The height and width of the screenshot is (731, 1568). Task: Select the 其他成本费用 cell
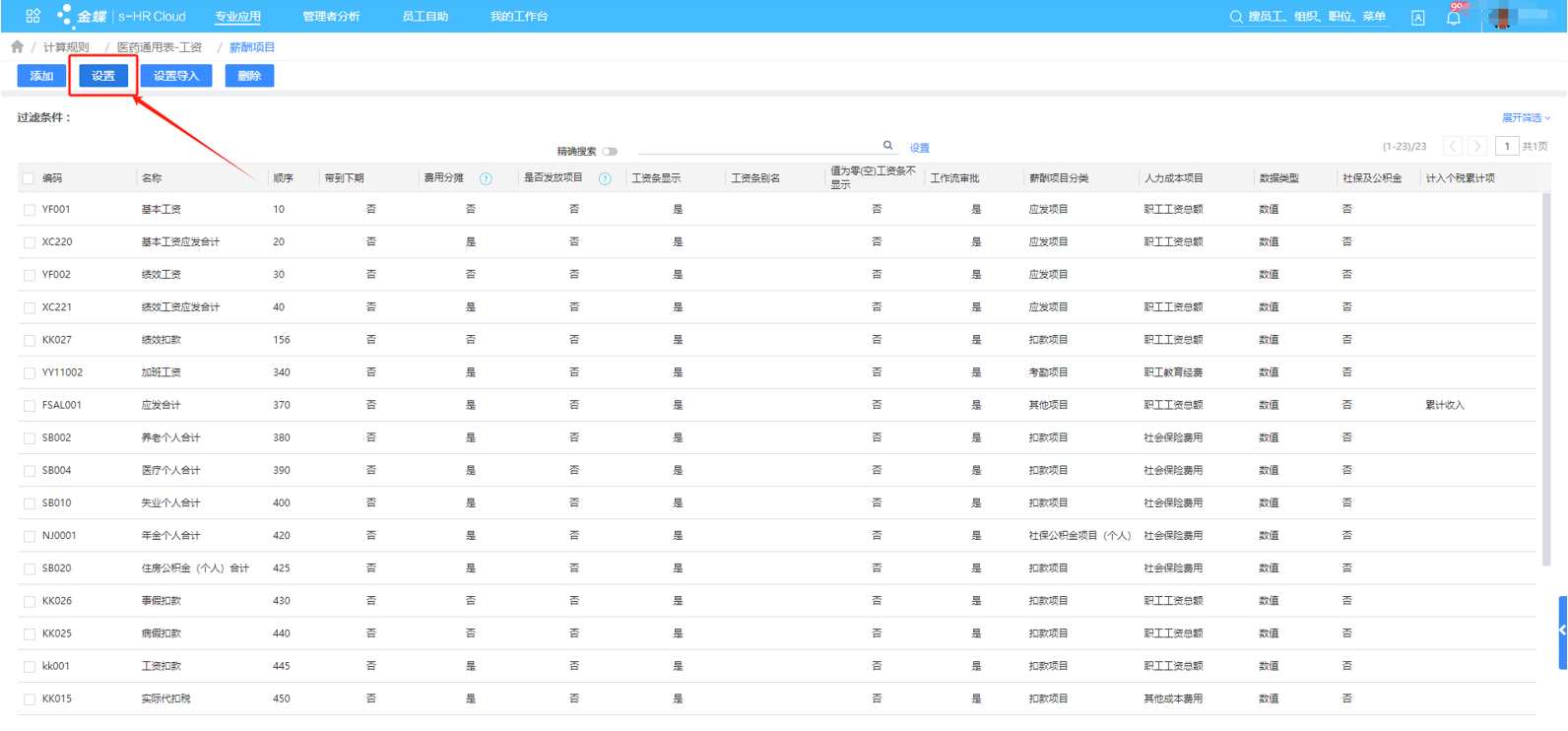[1173, 699]
